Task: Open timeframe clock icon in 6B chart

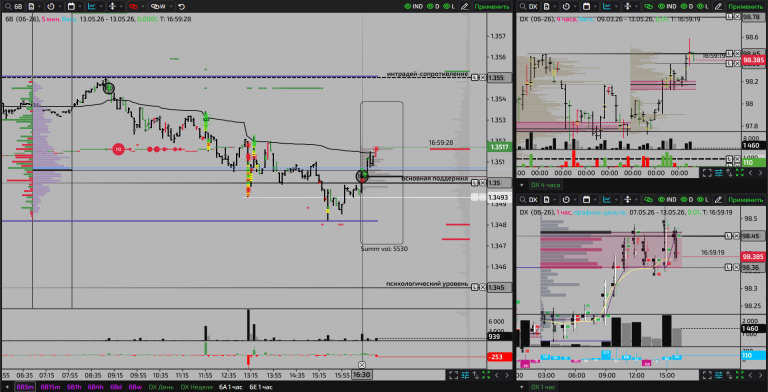Action: (51, 6)
